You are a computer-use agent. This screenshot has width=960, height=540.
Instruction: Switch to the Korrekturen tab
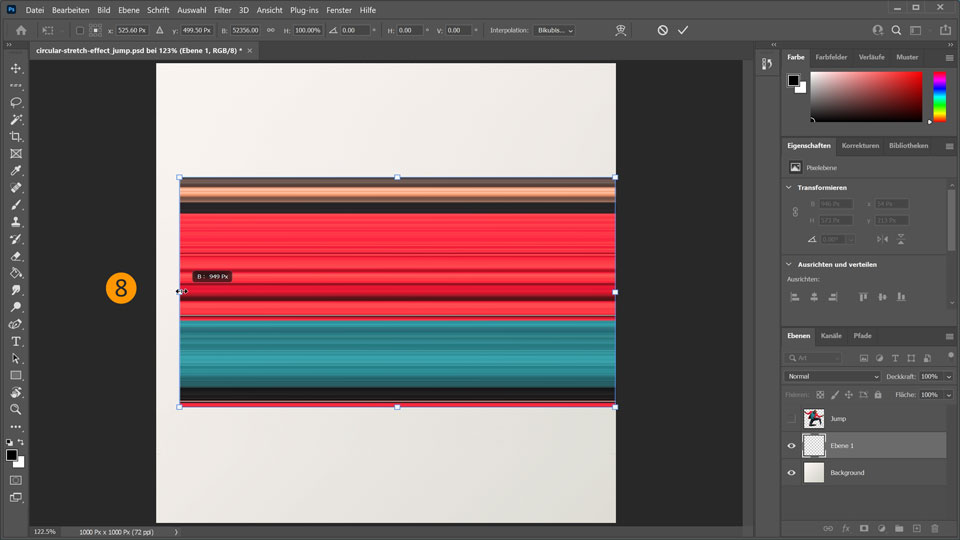coord(860,146)
